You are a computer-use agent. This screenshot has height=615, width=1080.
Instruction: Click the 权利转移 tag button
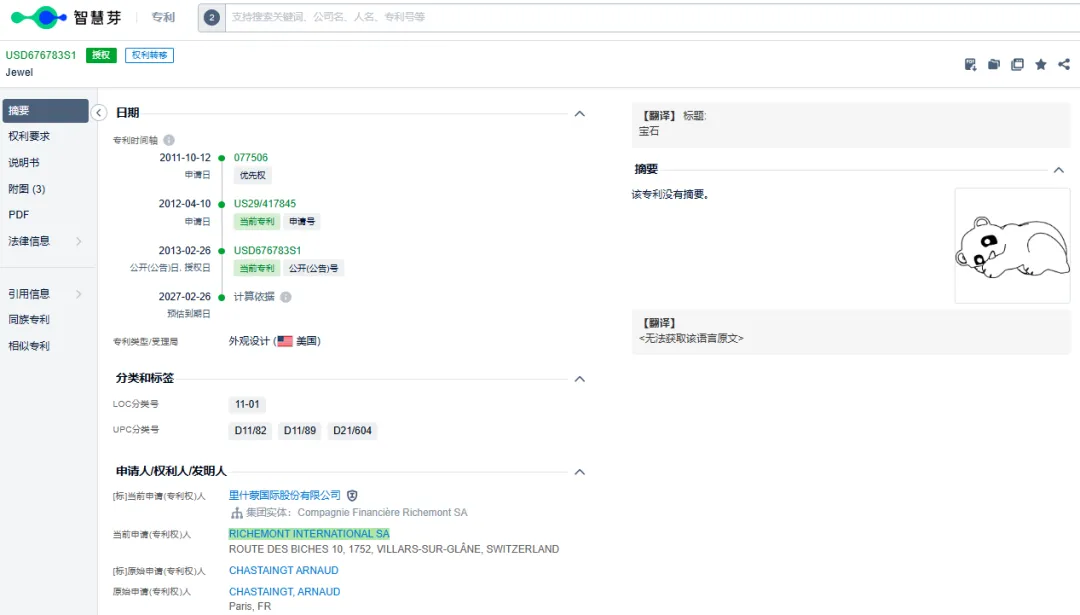pyautogui.click(x=149, y=55)
